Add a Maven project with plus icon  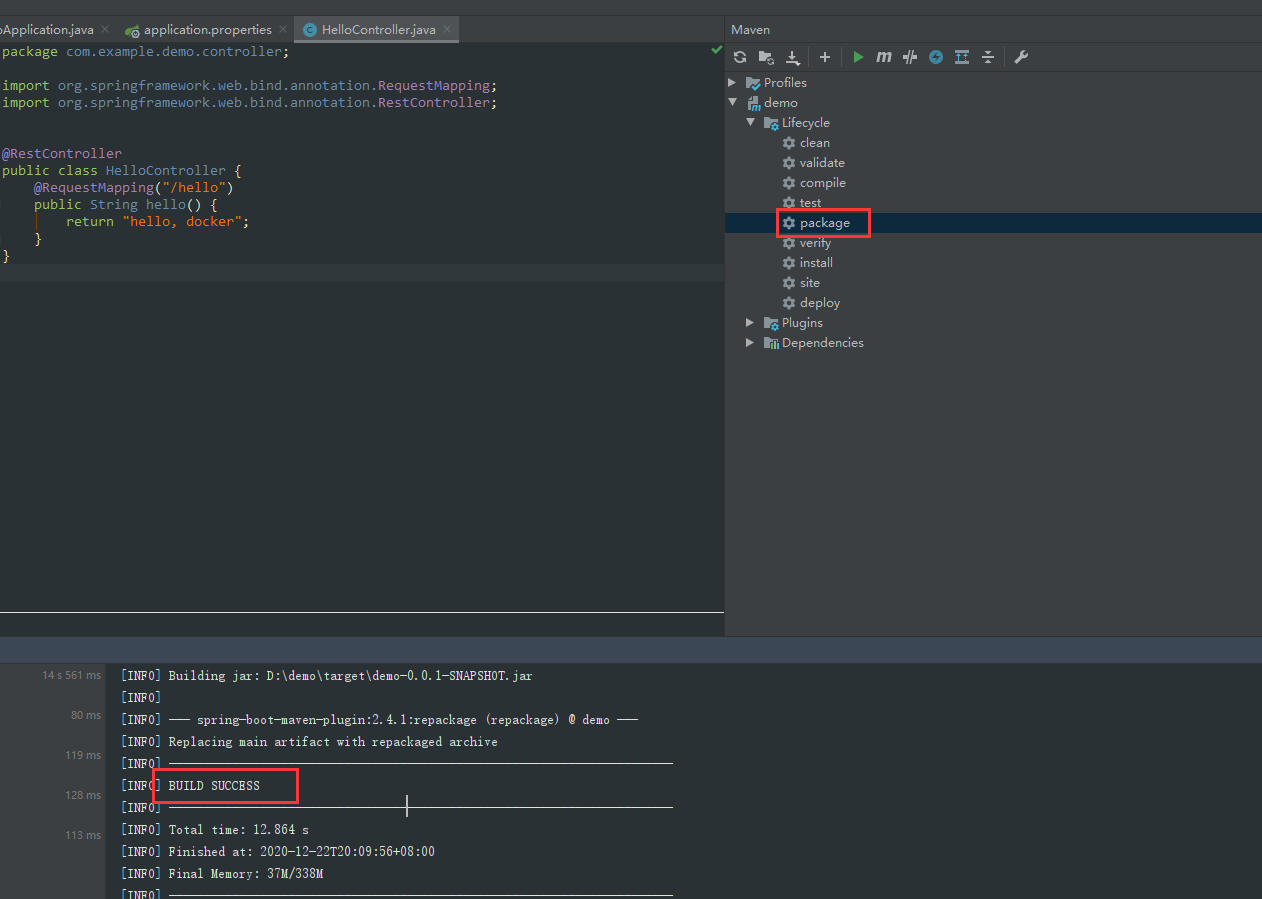[825, 57]
